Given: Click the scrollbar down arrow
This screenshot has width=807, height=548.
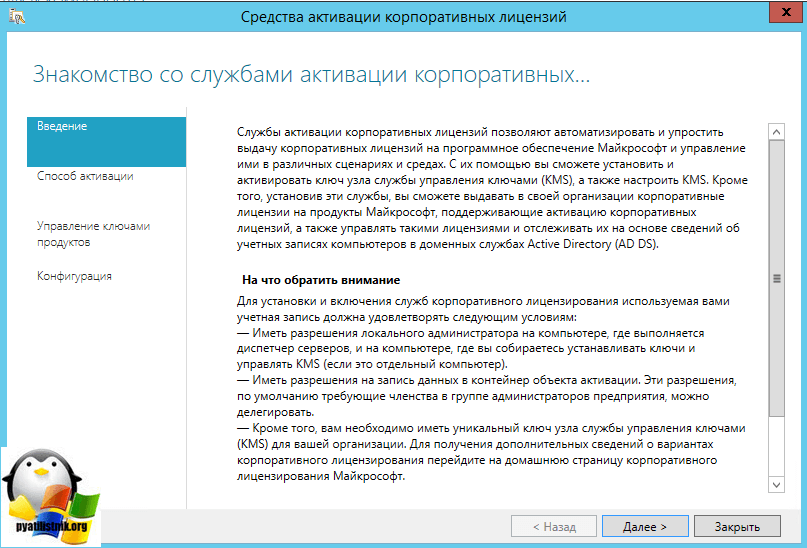Looking at the screenshot, I should pos(776,485).
